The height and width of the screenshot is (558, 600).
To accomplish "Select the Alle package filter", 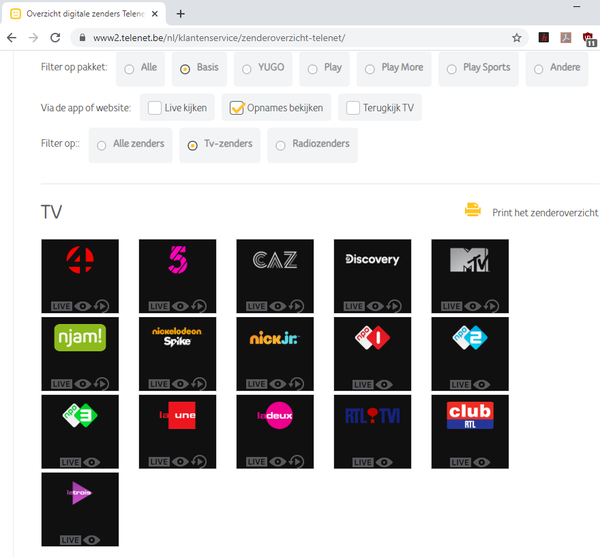I will click(x=140, y=69).
